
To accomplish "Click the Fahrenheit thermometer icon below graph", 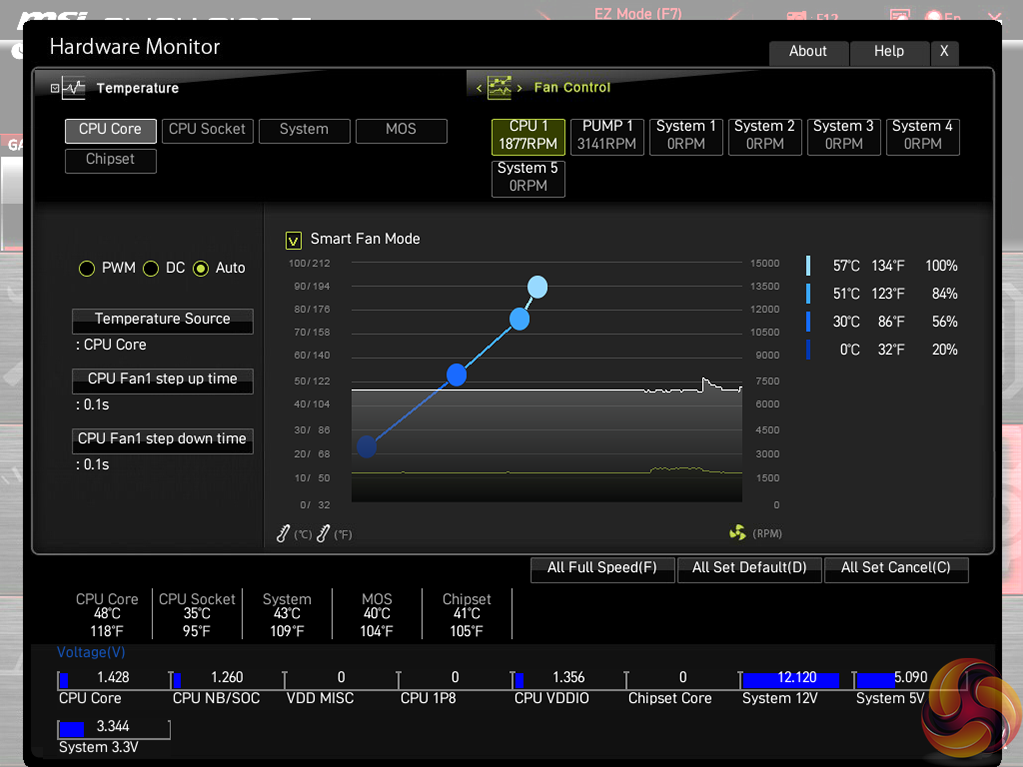I will [323, 534].
